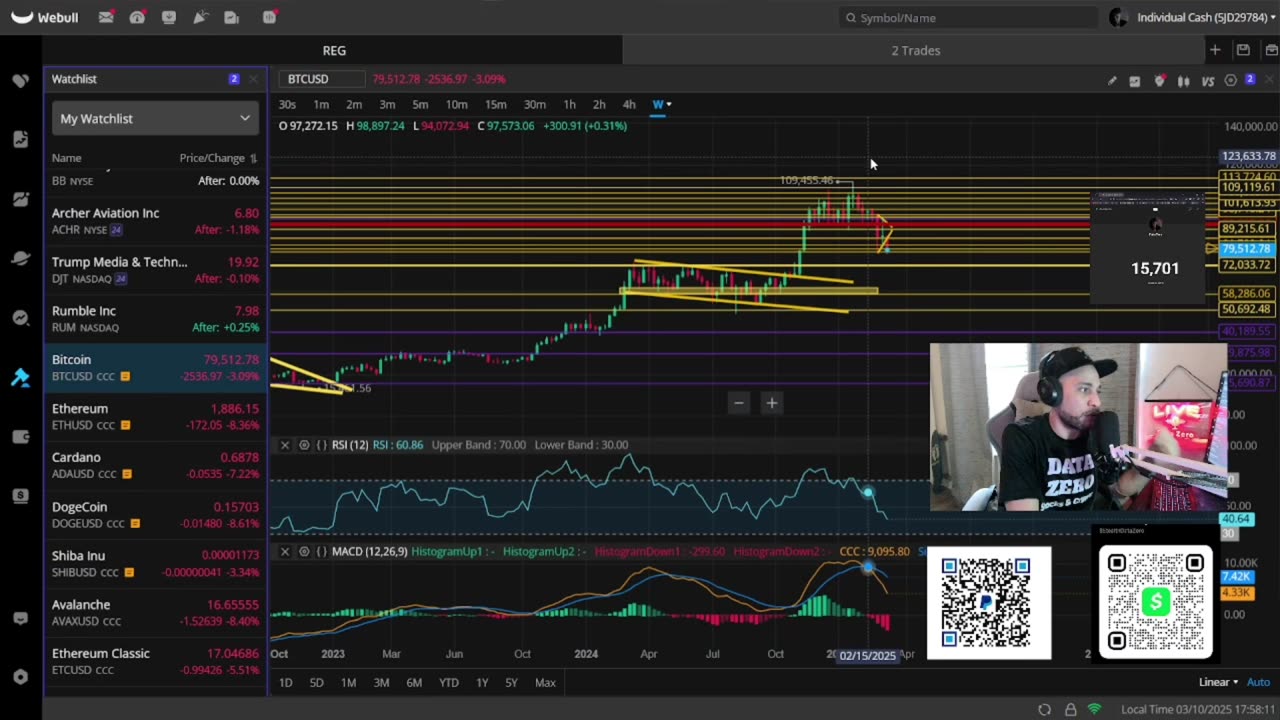Viewport: 1280px width, 720px height.
Task: Change candlestick chart type icon
Action: coord(1184,81)
